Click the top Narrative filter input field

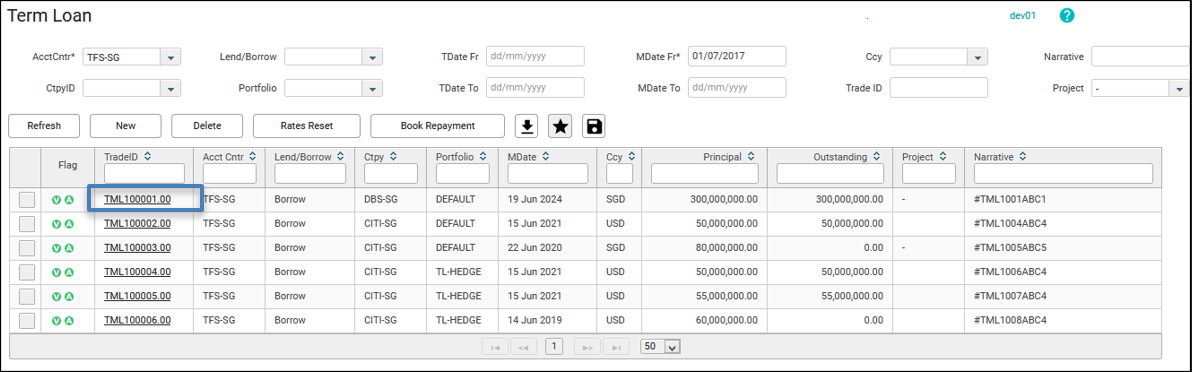tap(1141, 56)
